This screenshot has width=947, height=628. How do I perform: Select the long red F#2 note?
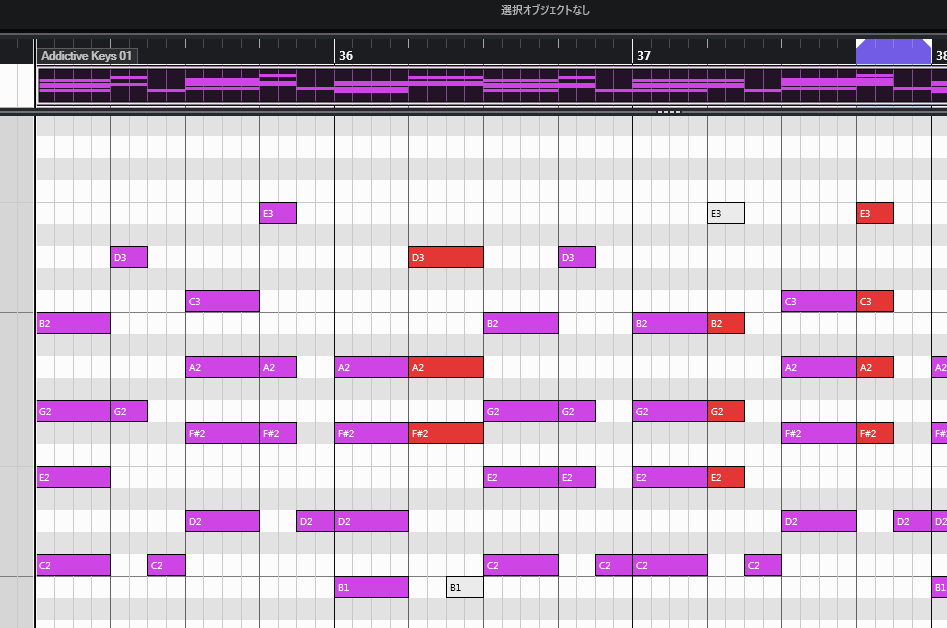click(x=446, y=433)
